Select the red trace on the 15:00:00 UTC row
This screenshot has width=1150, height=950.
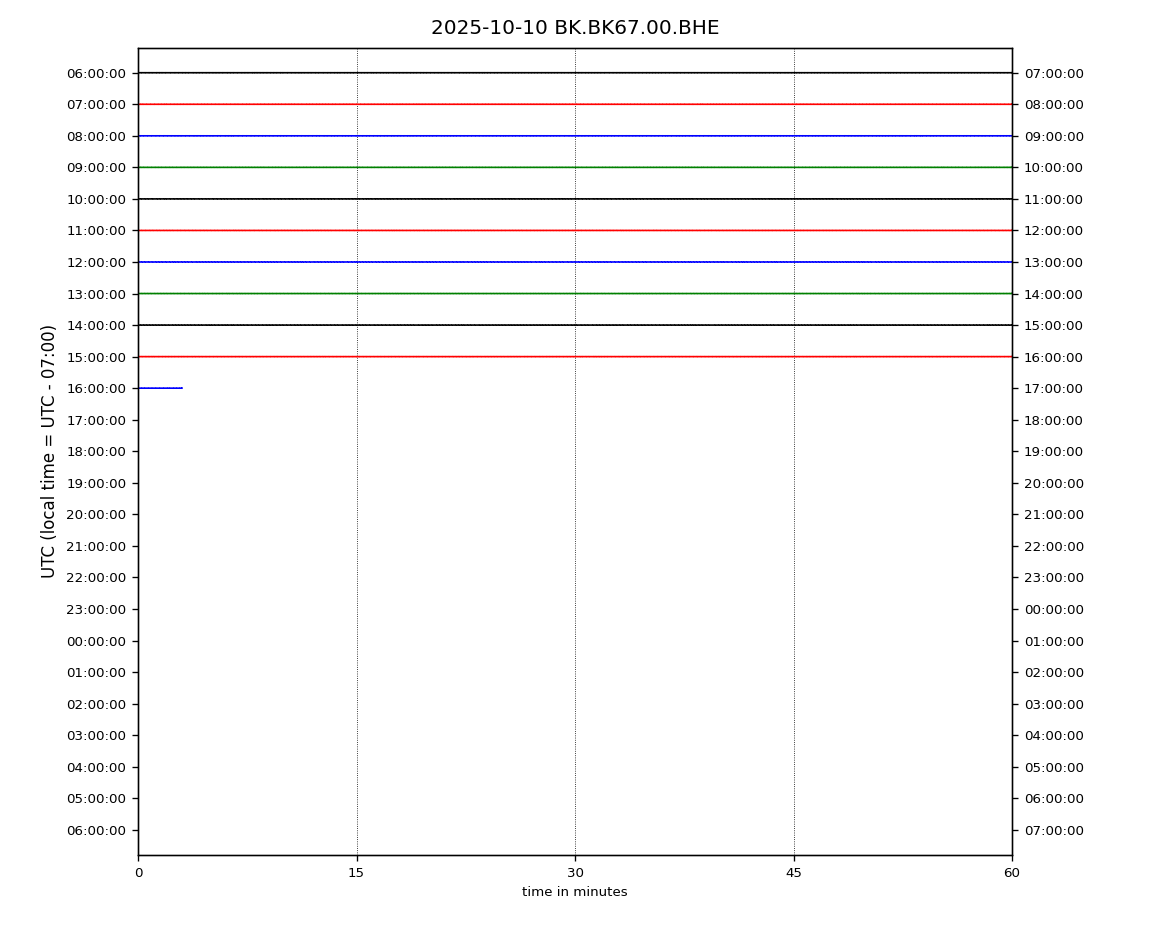575,357
